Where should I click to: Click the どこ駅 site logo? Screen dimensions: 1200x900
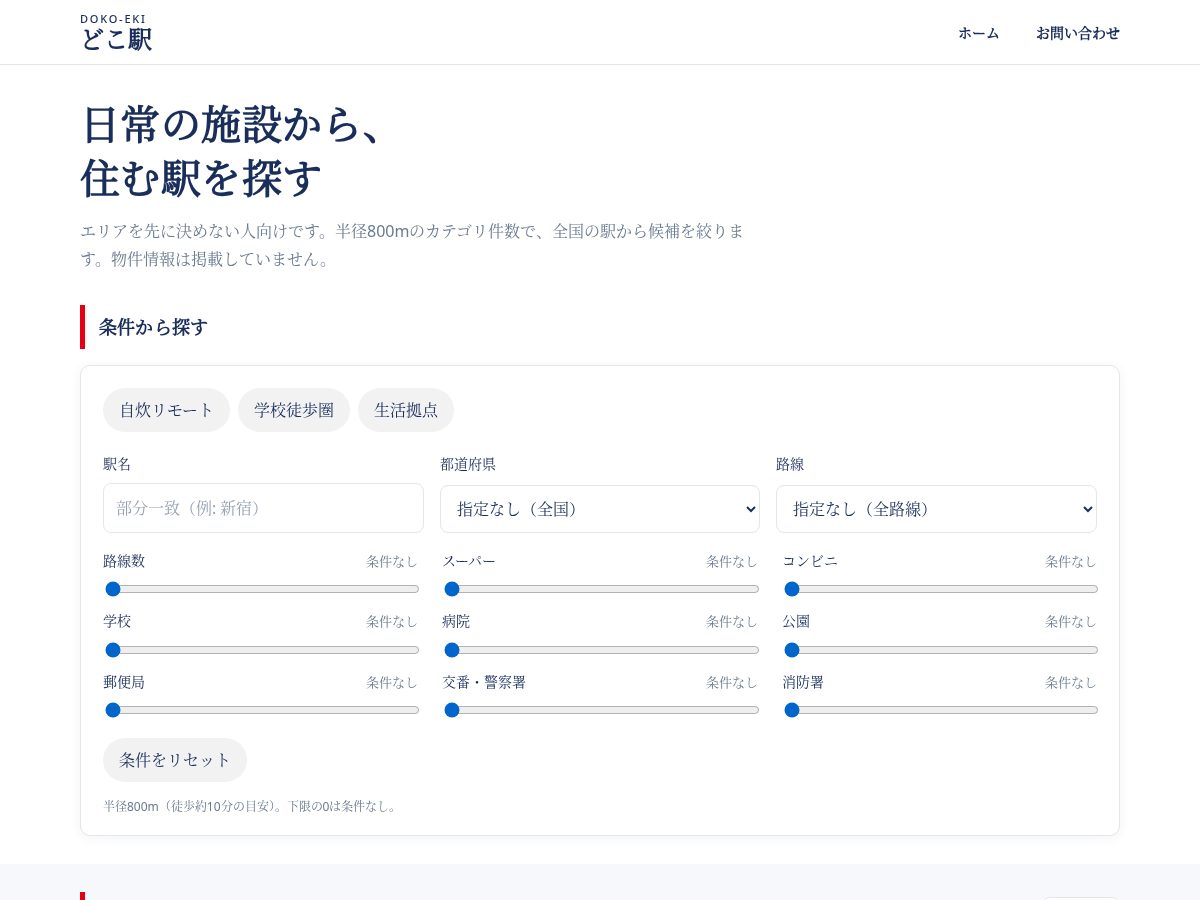[116, 33]
